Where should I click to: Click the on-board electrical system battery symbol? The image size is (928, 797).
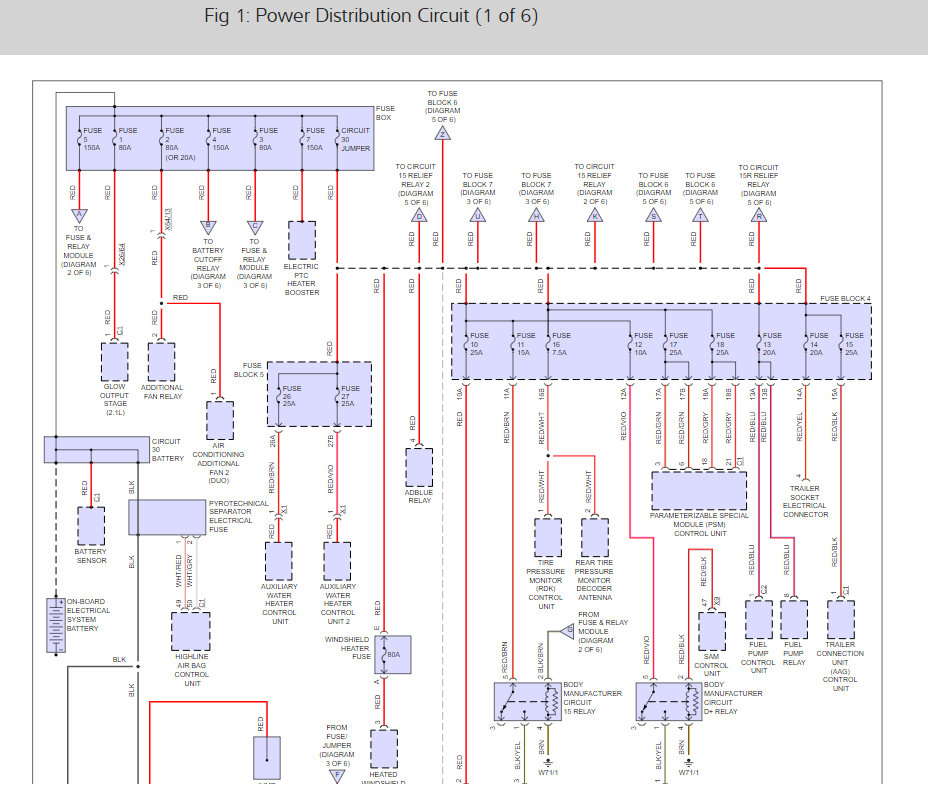[56, 625]
